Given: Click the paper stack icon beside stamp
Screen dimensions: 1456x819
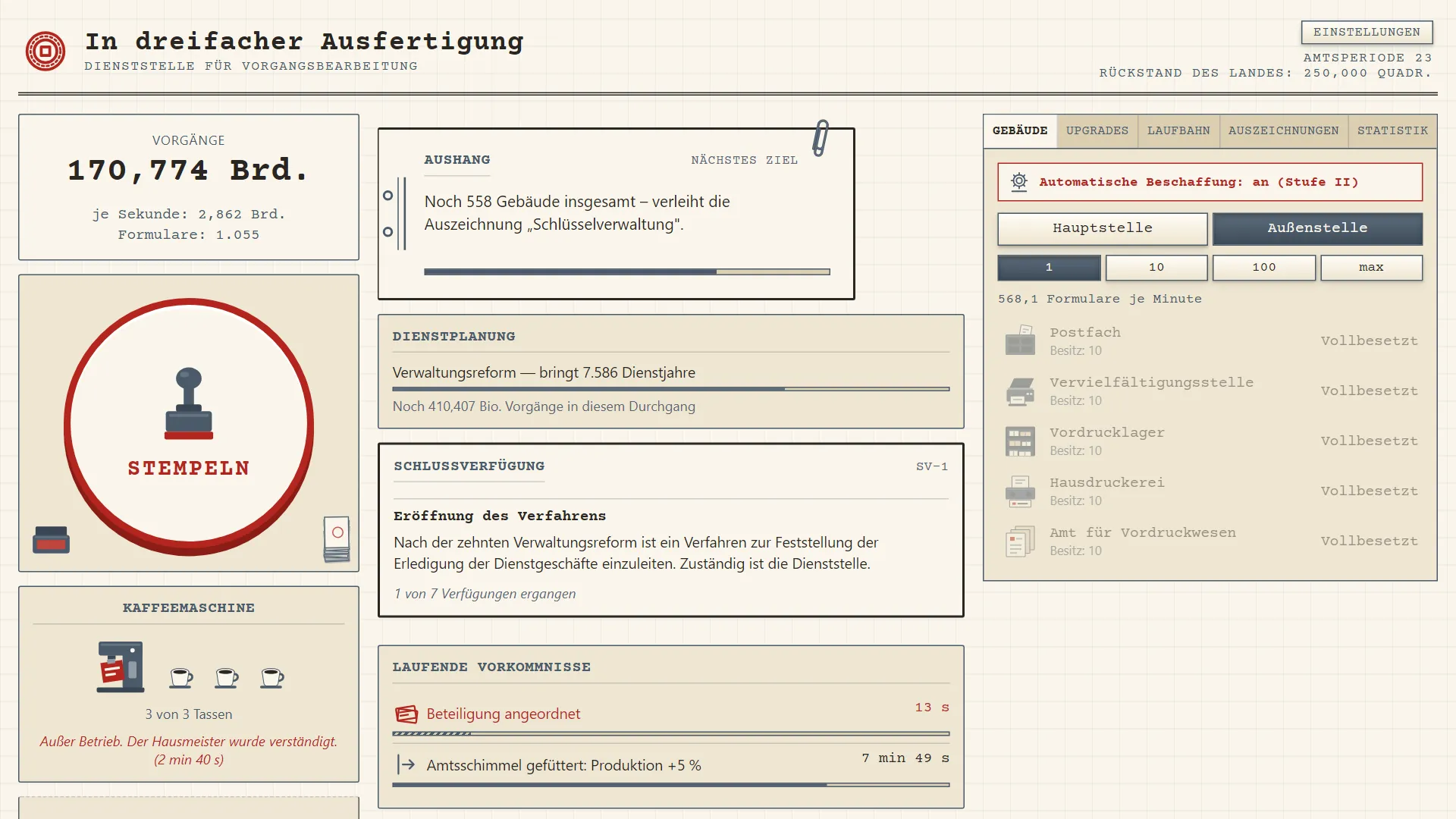Looking at the screenshot, I should (x=337, y=539).
